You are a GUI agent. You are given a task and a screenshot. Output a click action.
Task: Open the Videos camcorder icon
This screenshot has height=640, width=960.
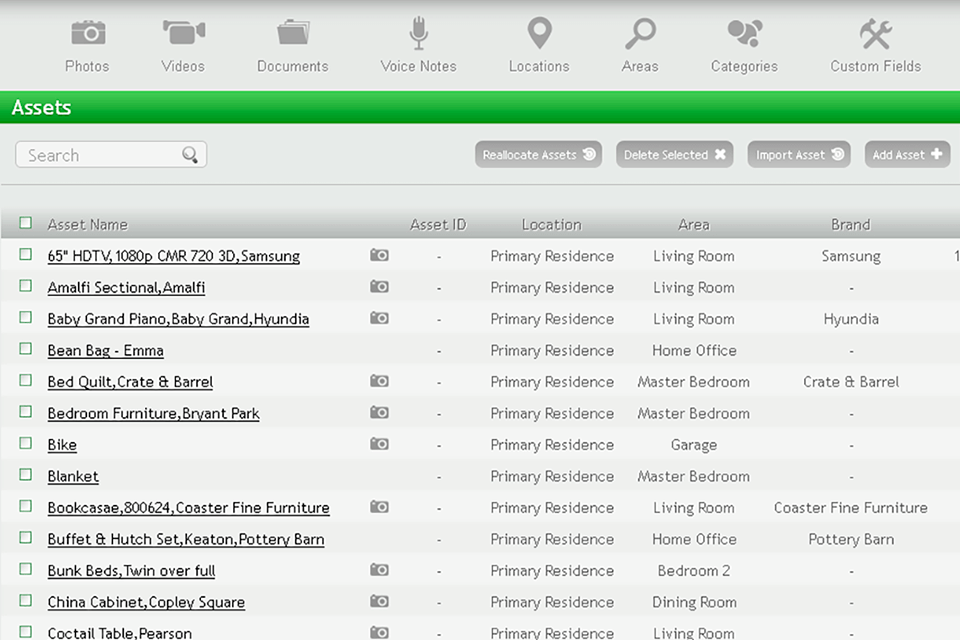[x=183, y=34]
